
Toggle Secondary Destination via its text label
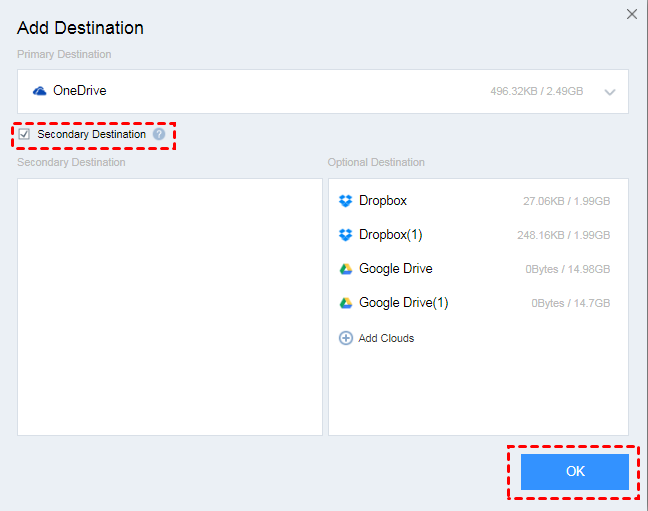point(91,134)
